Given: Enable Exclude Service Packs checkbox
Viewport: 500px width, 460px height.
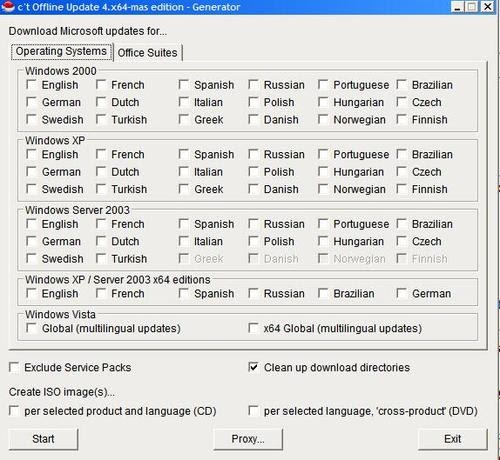Looking at the screenshot, I should pos(14,367).
